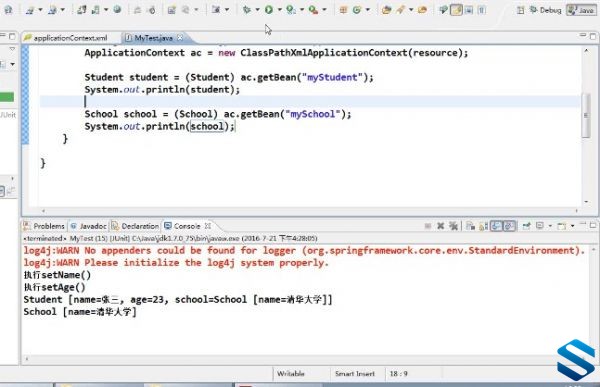The image size is (600, 387).
Task: Toggle Mark Occurrences in toolbar
Action: tap(456, 10)
